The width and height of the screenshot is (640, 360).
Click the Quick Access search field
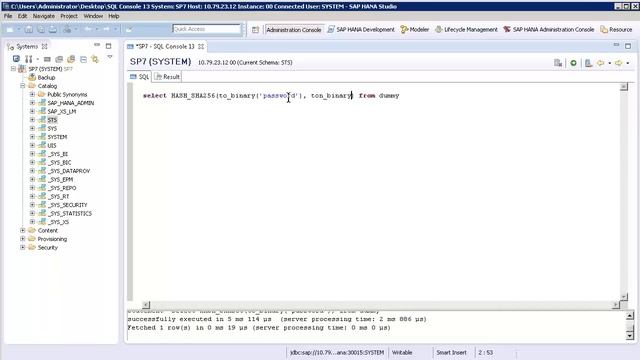(x=207, y=29)
